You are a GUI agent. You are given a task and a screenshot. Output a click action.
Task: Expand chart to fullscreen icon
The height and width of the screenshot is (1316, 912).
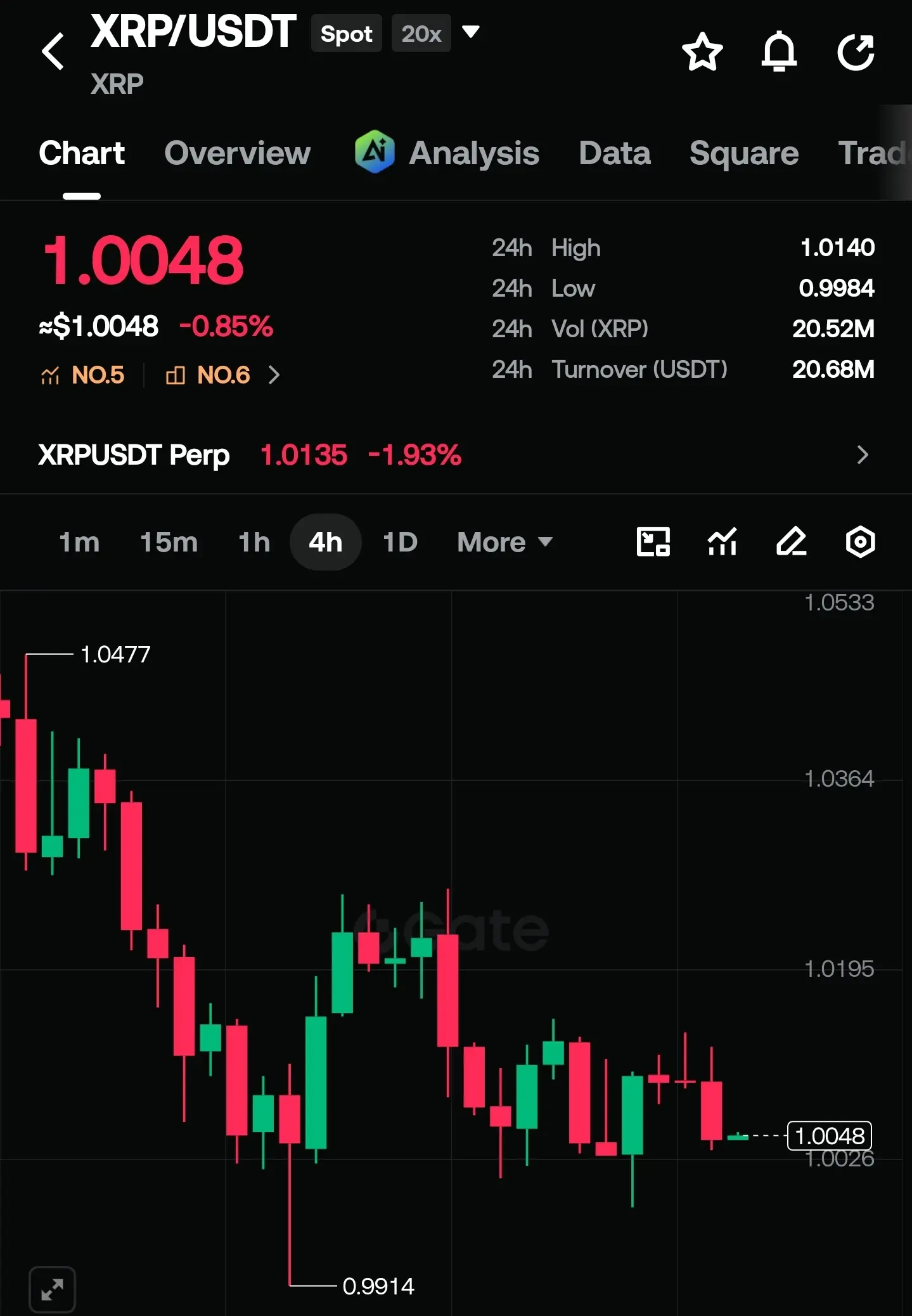click(x=53, y=1289)
